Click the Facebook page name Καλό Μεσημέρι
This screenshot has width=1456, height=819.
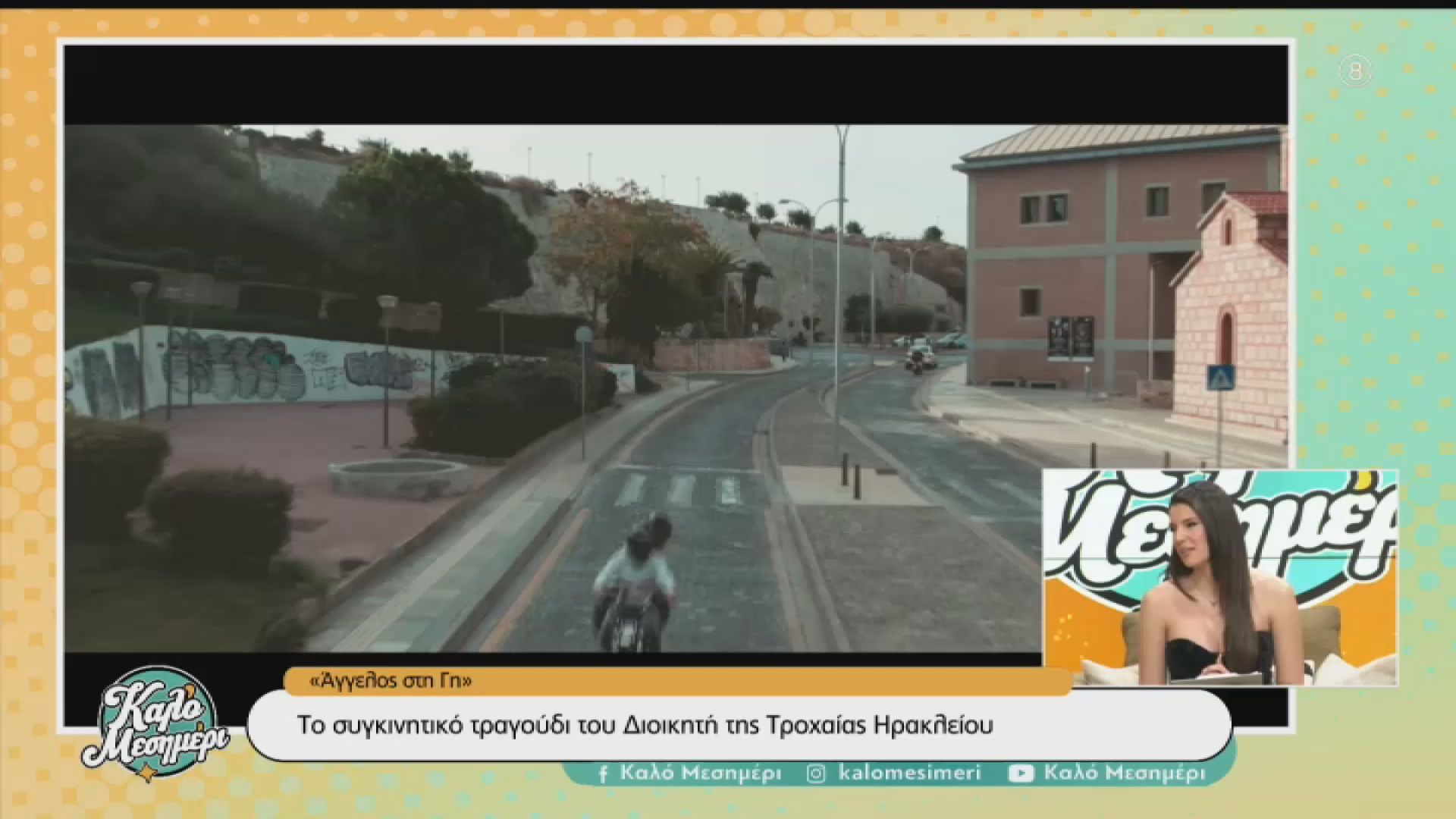700,773
